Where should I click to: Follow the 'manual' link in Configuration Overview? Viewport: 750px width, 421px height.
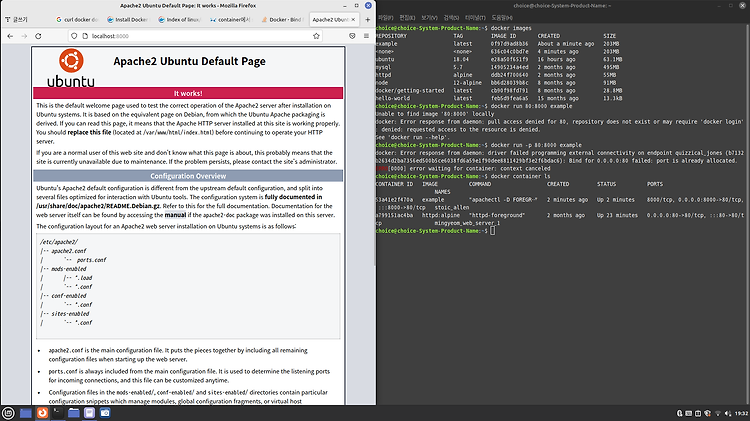(x=175, y=215)
